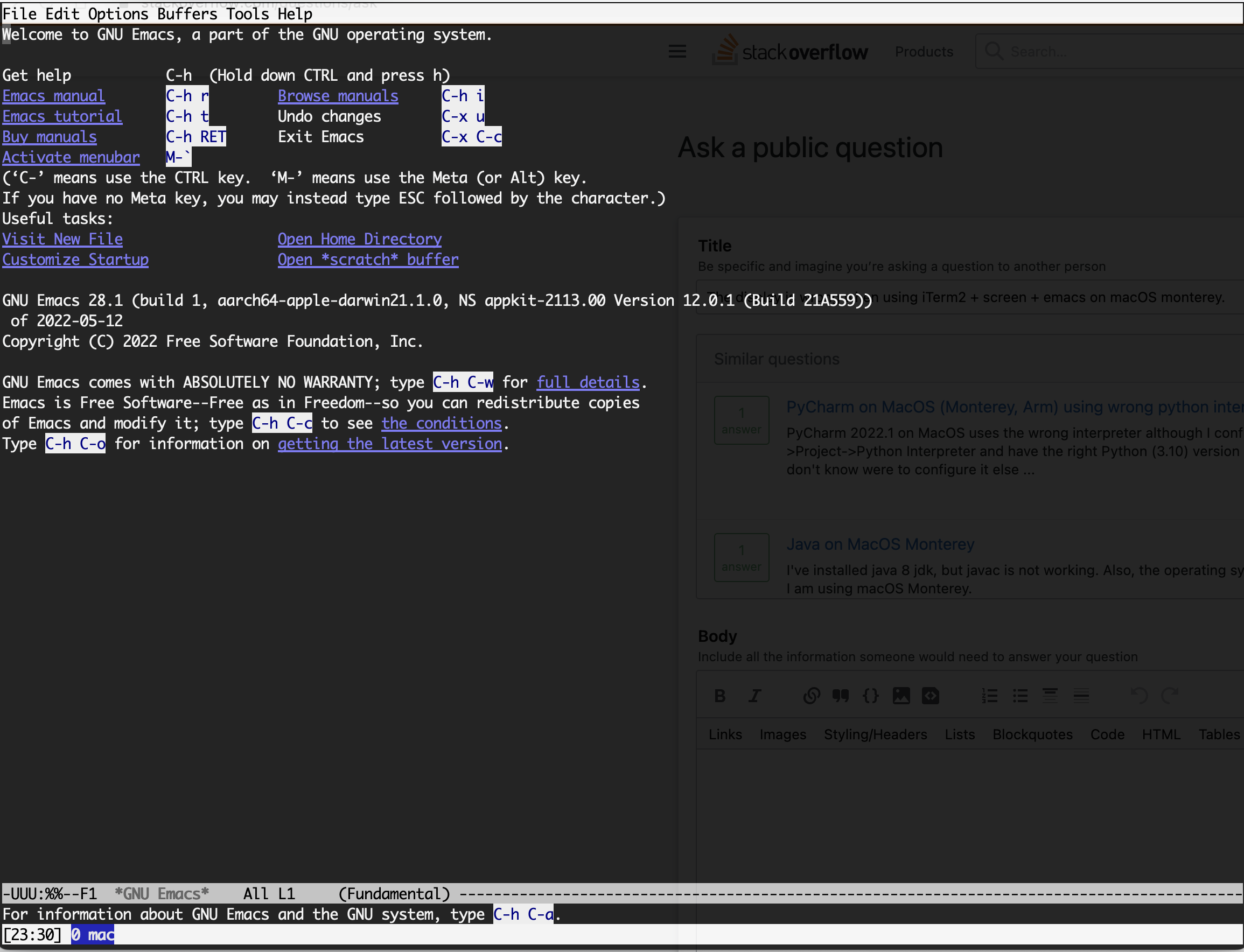Image resolution: width=1244 pixels, height=952 pixels.
Task: Click the insert image icon in editor
Action: click(901, 696)
